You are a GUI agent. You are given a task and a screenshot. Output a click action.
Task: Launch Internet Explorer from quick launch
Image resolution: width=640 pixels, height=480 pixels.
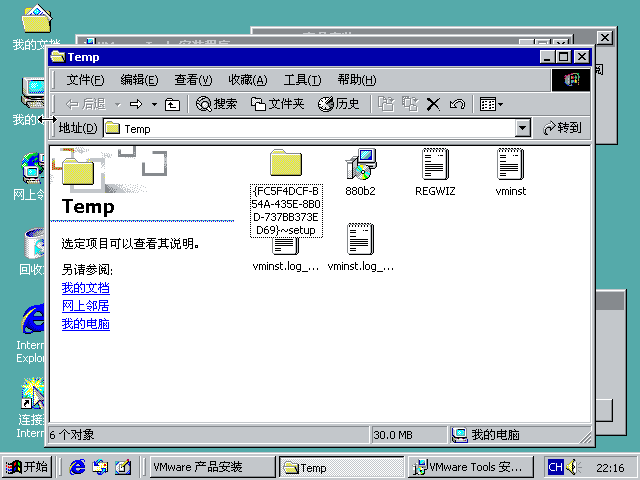(x=77, y=467)
